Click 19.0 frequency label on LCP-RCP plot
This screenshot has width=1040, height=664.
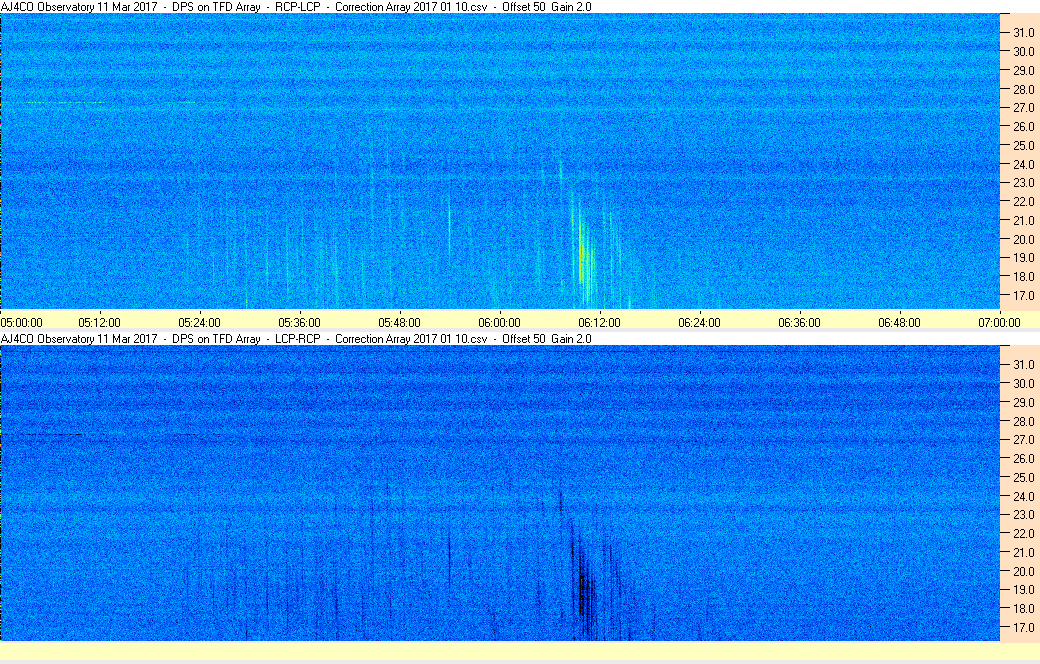pyautogui.click(x=1023, y=589)
